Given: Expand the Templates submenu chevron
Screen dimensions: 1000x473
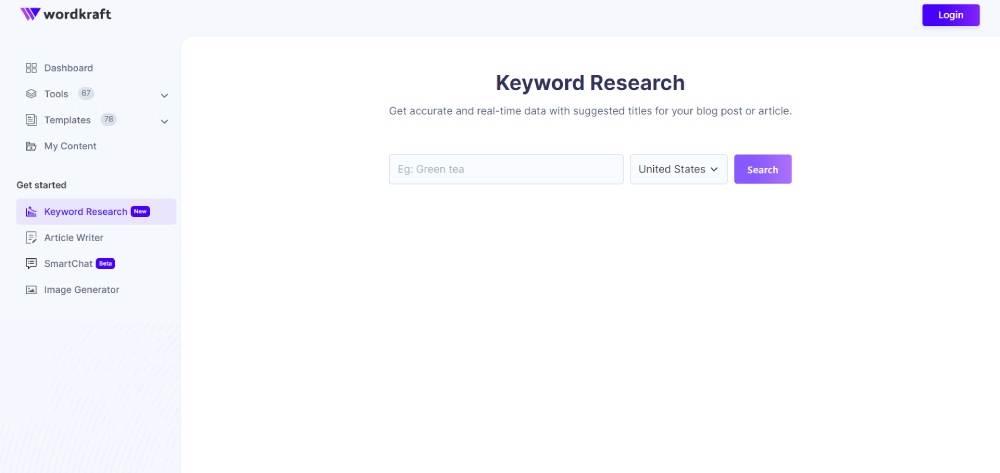Looking at the screenshot, I should pos(164,121).
